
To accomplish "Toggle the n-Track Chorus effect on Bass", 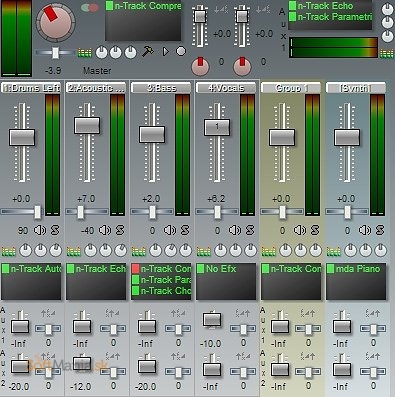I will pyautogui.click(x=135, y=291).
